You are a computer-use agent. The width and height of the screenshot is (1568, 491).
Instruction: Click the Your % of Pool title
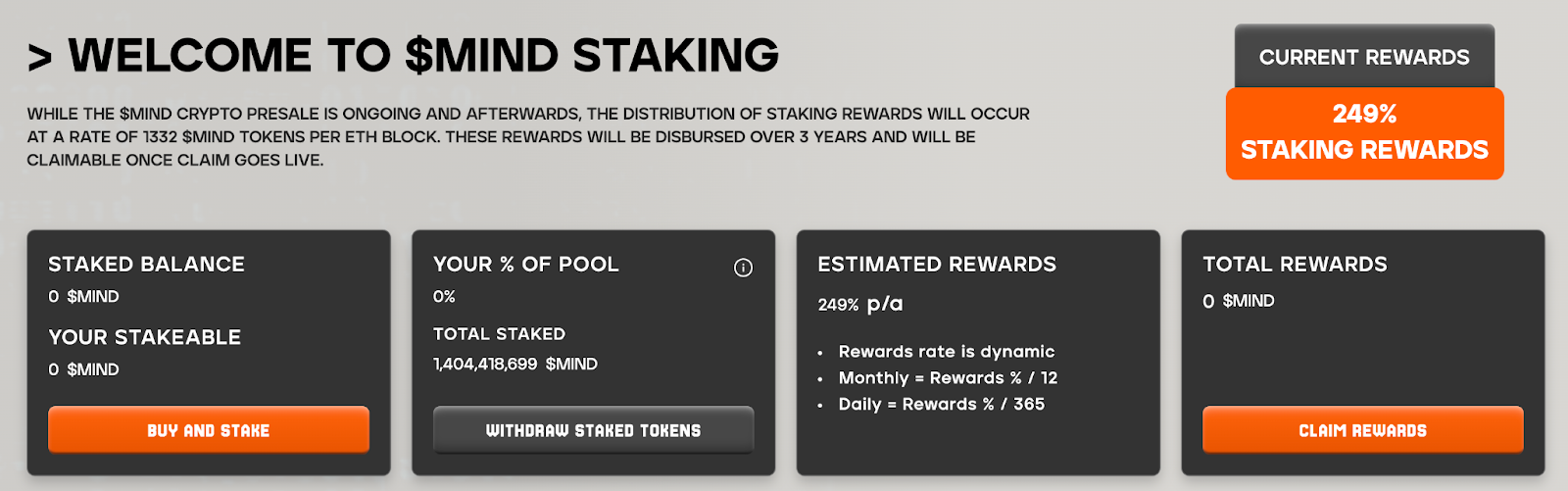pos(526,265)
